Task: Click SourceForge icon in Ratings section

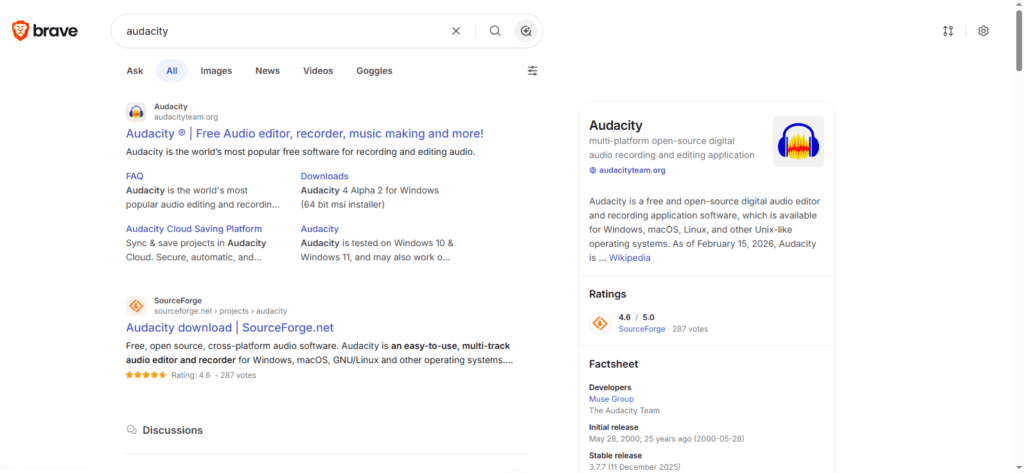Action: [x=600, y=323]
